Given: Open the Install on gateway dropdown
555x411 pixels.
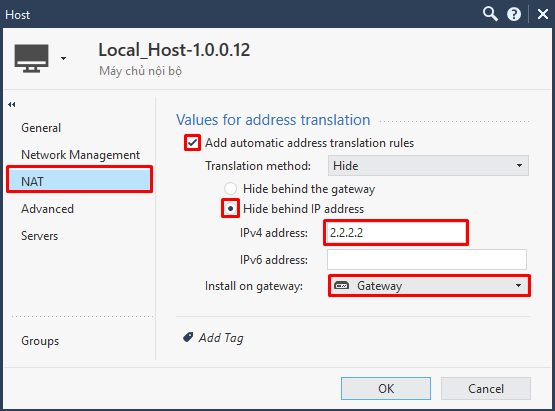Looking at the screenshot, I should (429, 286).
